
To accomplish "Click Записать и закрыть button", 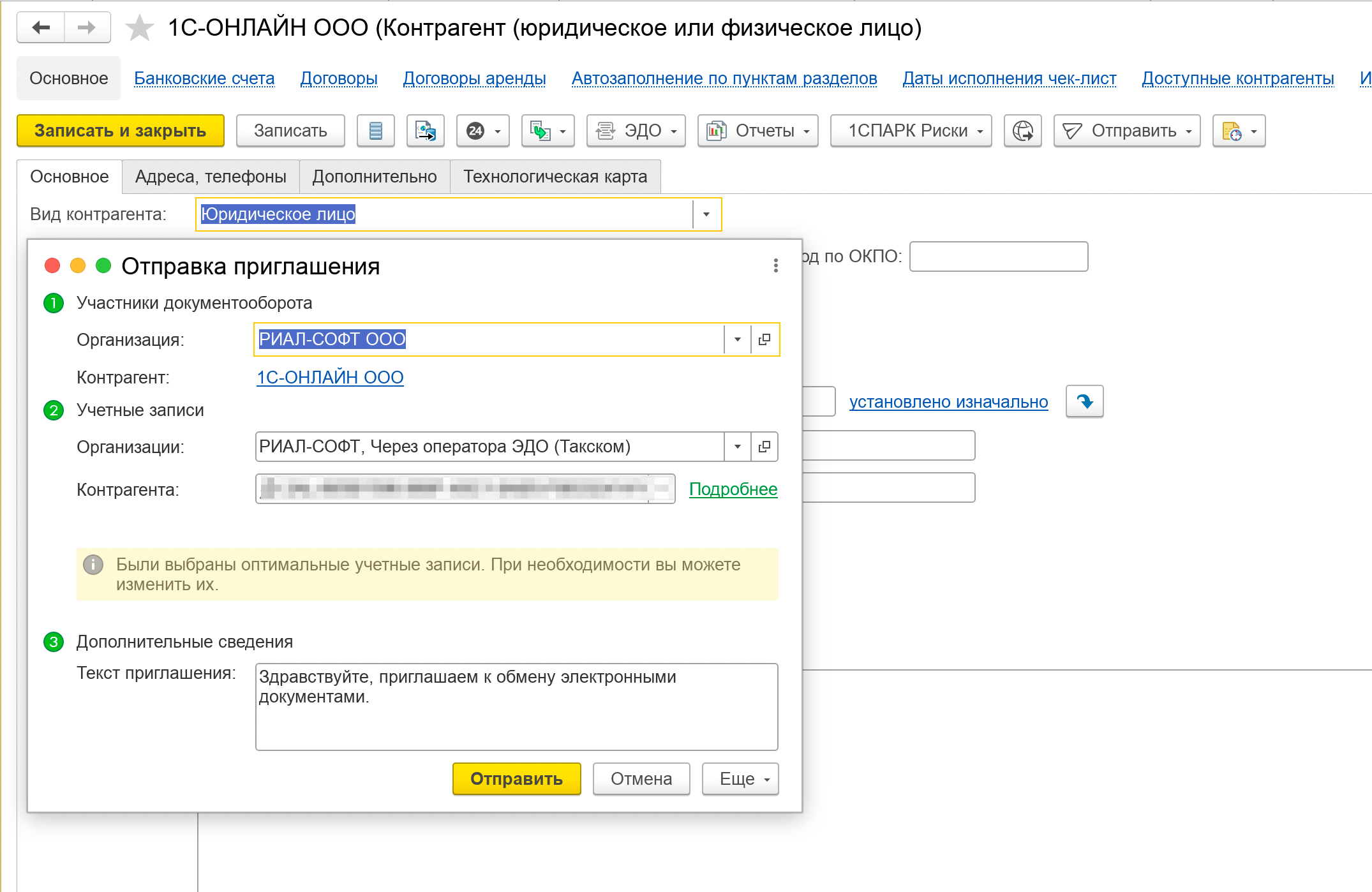I will pos(121,131).
